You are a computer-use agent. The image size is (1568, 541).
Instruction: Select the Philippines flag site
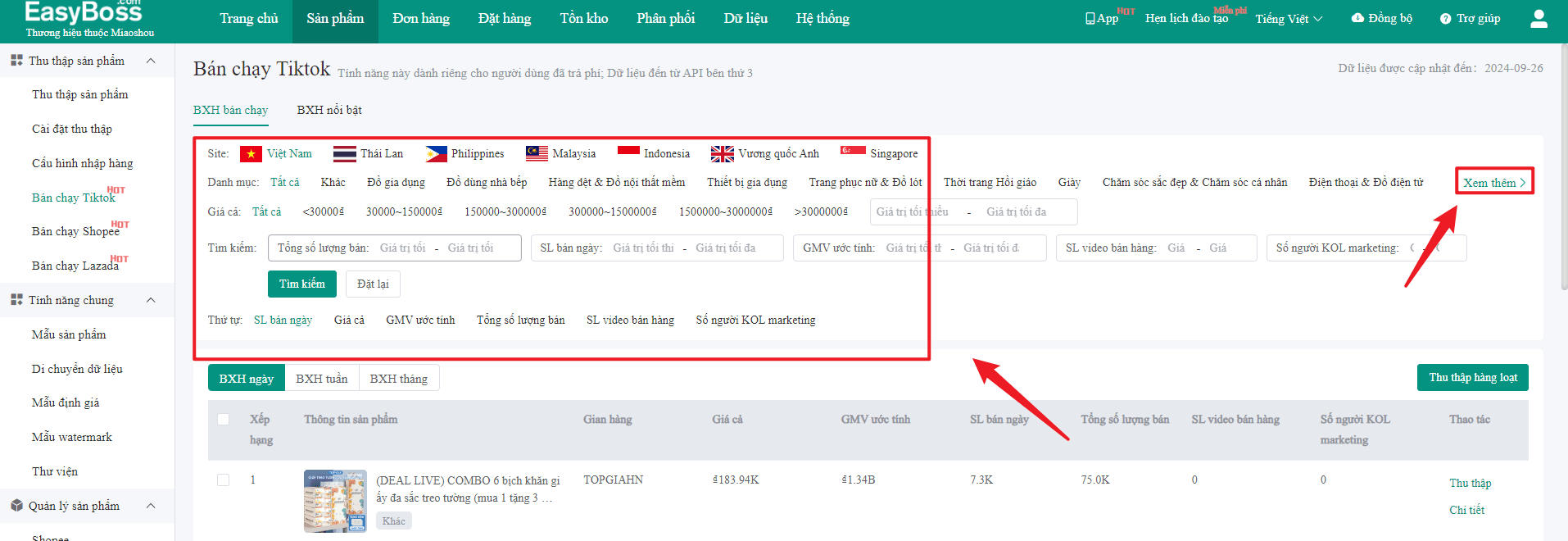pyautogui.click(x=436, y=154)
